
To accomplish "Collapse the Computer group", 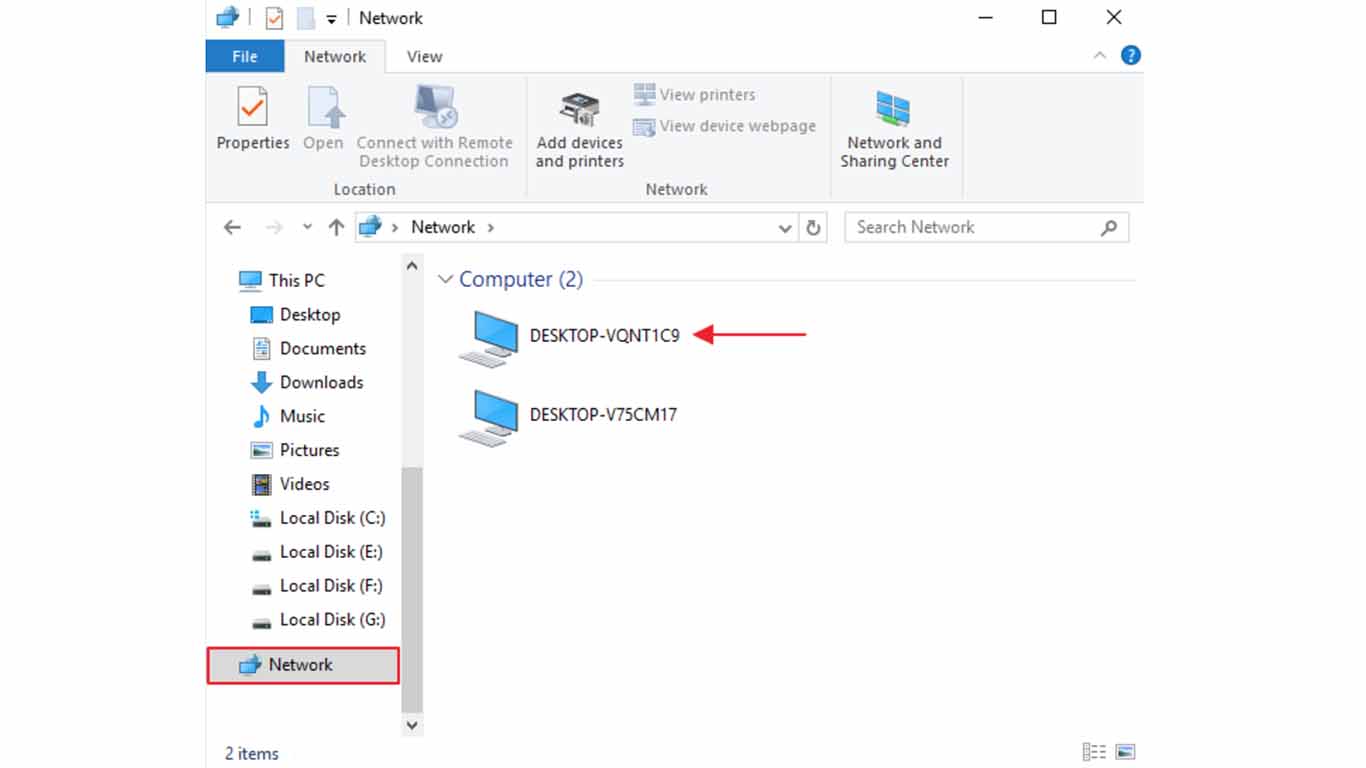I will tap(446, 280).
